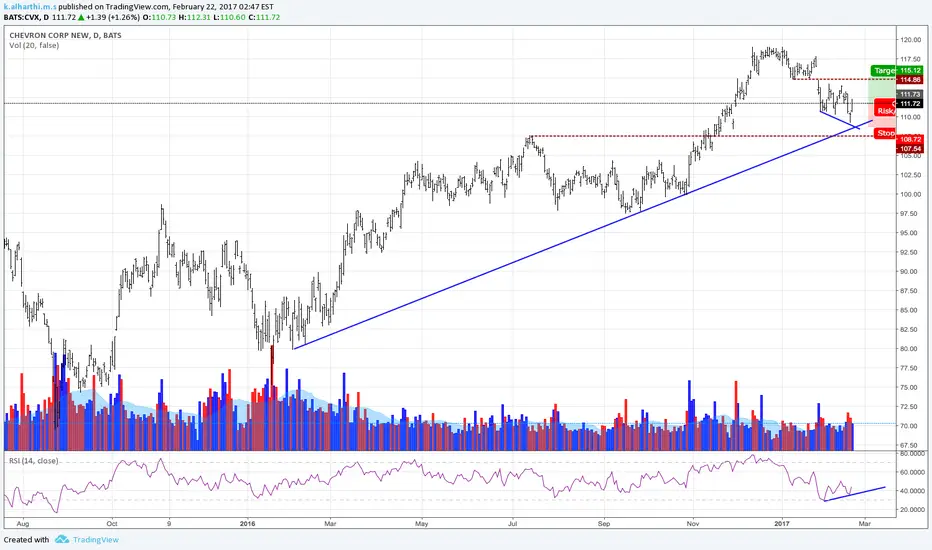
Task: Click the Aug date axis label
Action: click(x=23, y=524)
